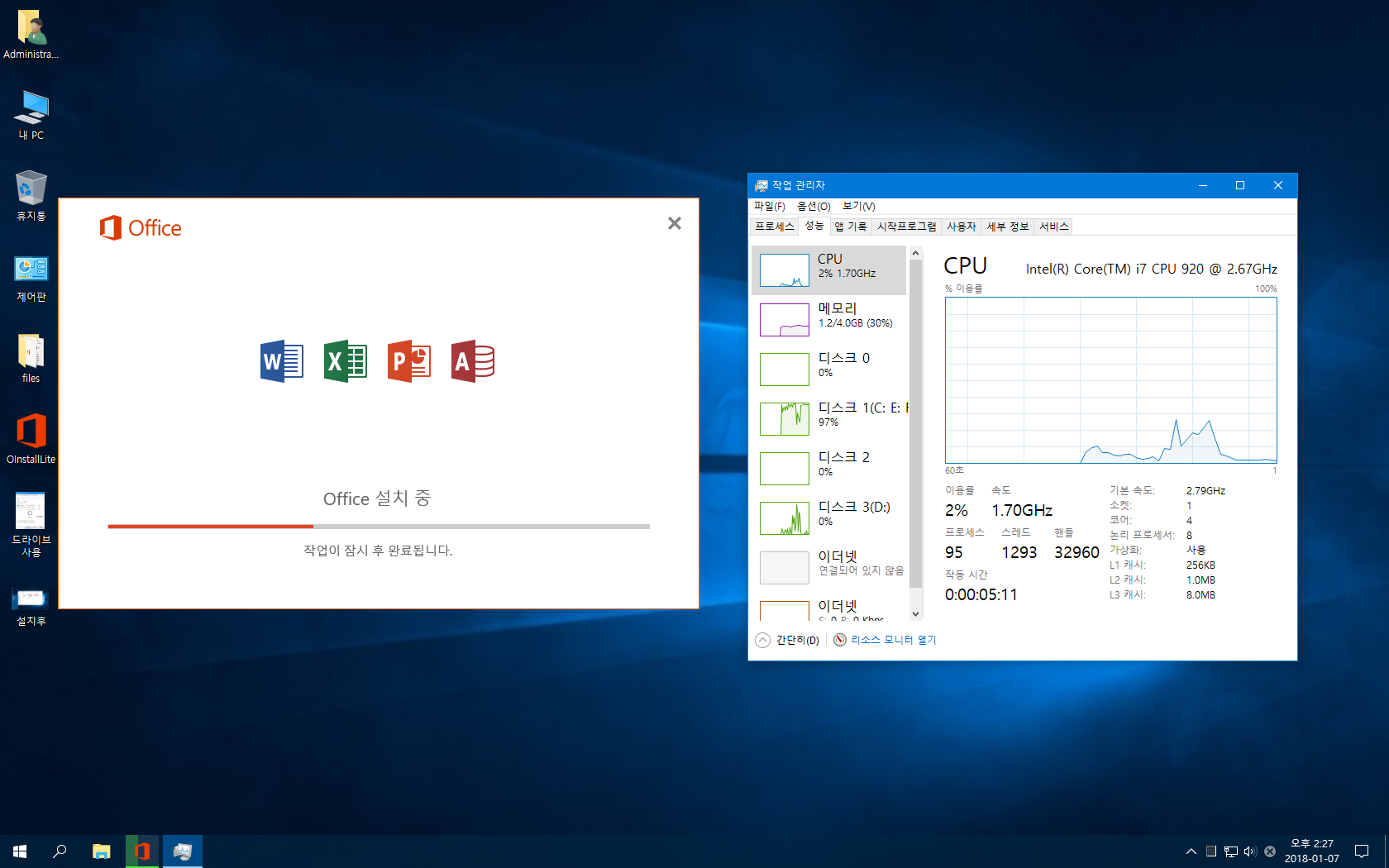Open the 설치후 desktop icon
The image size is (1389, 868).
(x=31, y=606)
